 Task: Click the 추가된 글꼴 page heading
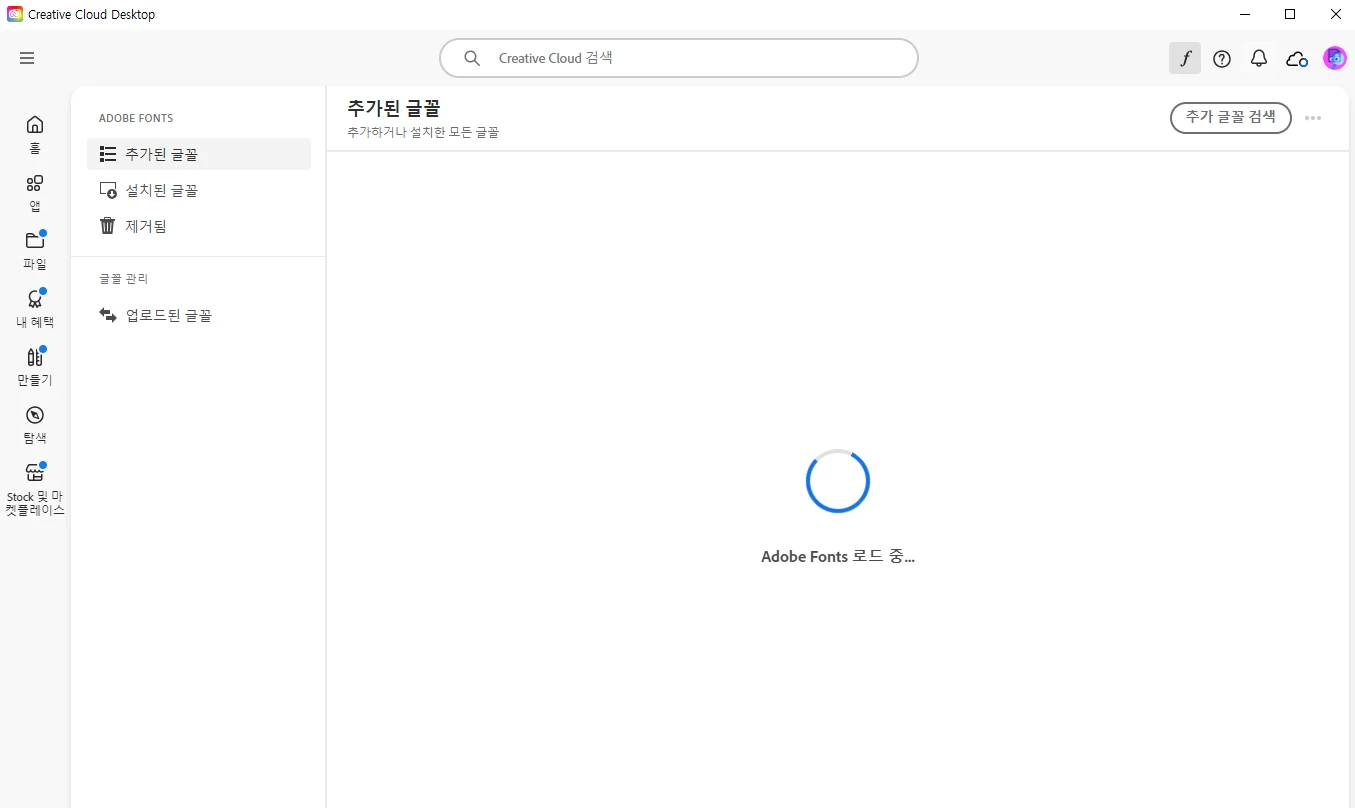click(x=394, y=108)
